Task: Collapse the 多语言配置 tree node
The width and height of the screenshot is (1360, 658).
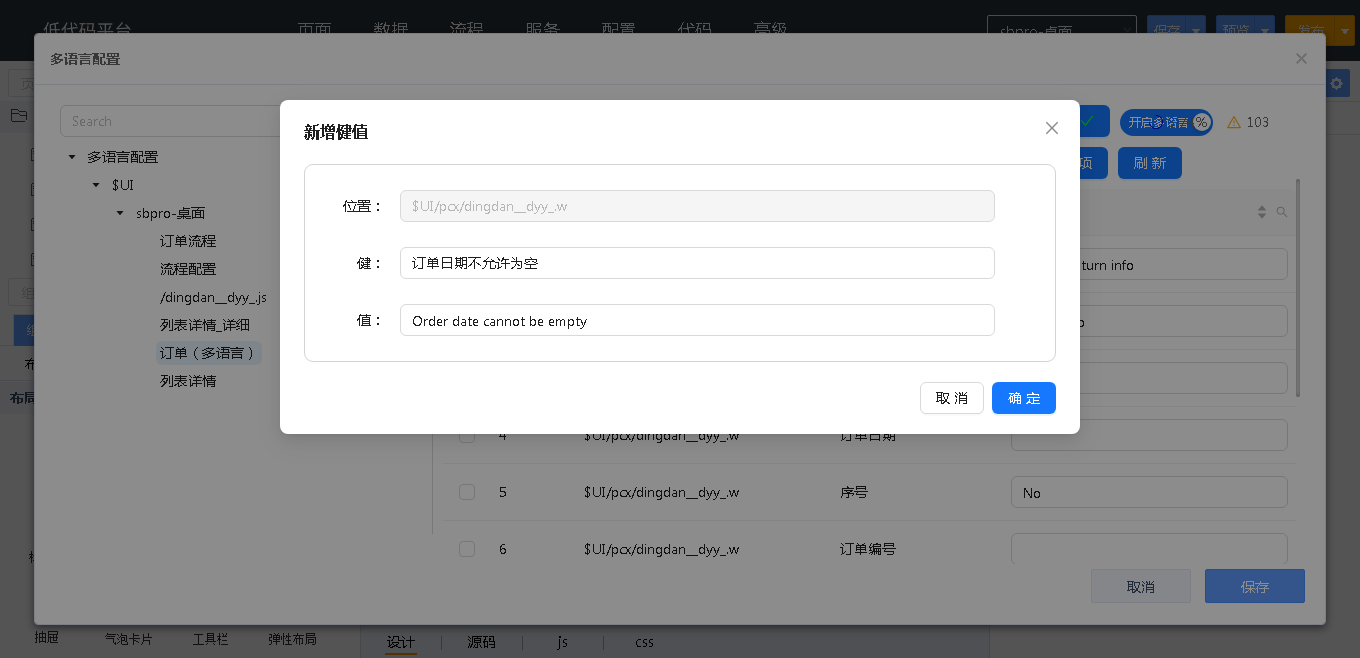Action: point(72,157)
